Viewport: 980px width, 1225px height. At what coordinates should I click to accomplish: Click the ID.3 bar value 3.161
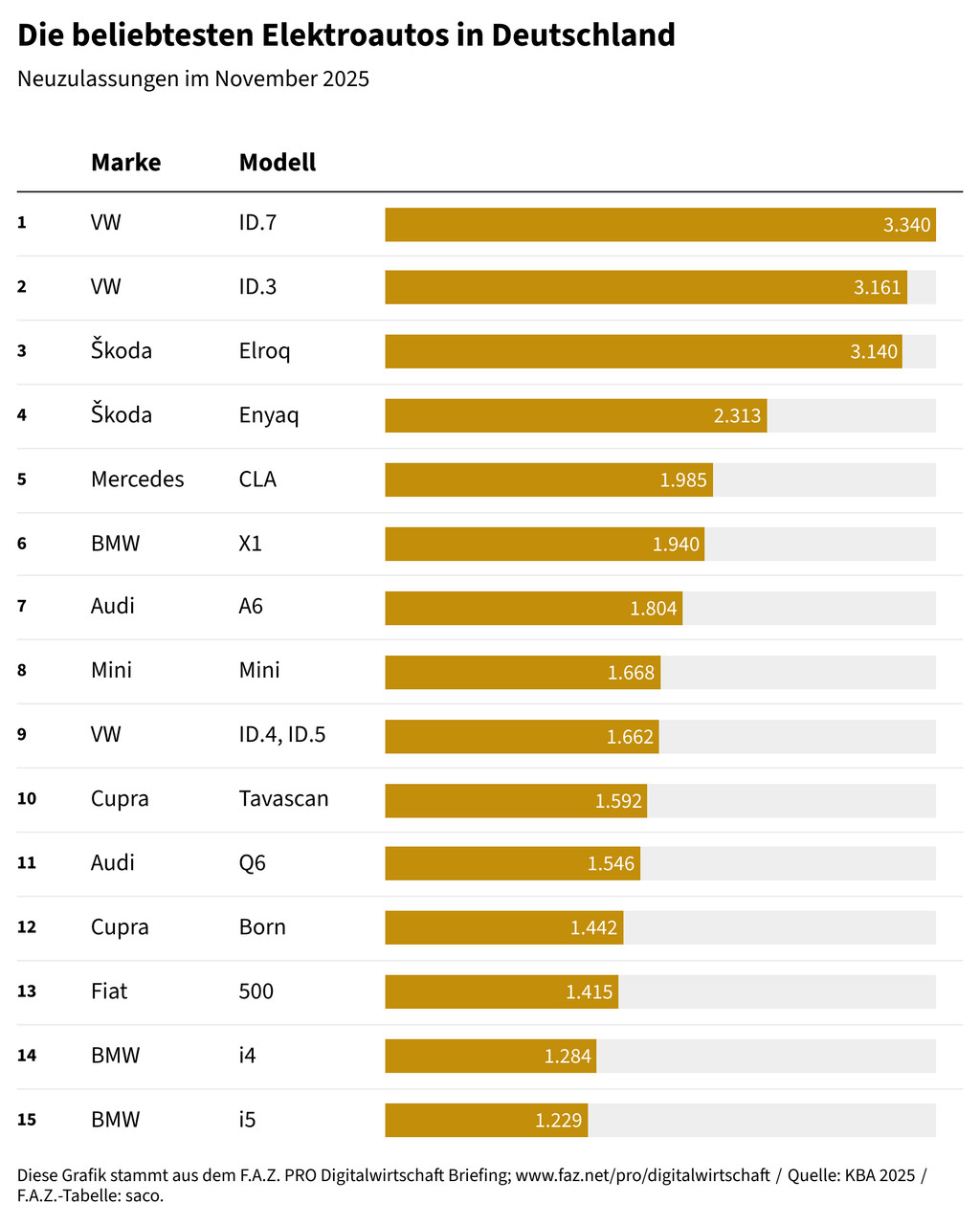[877, 287]
